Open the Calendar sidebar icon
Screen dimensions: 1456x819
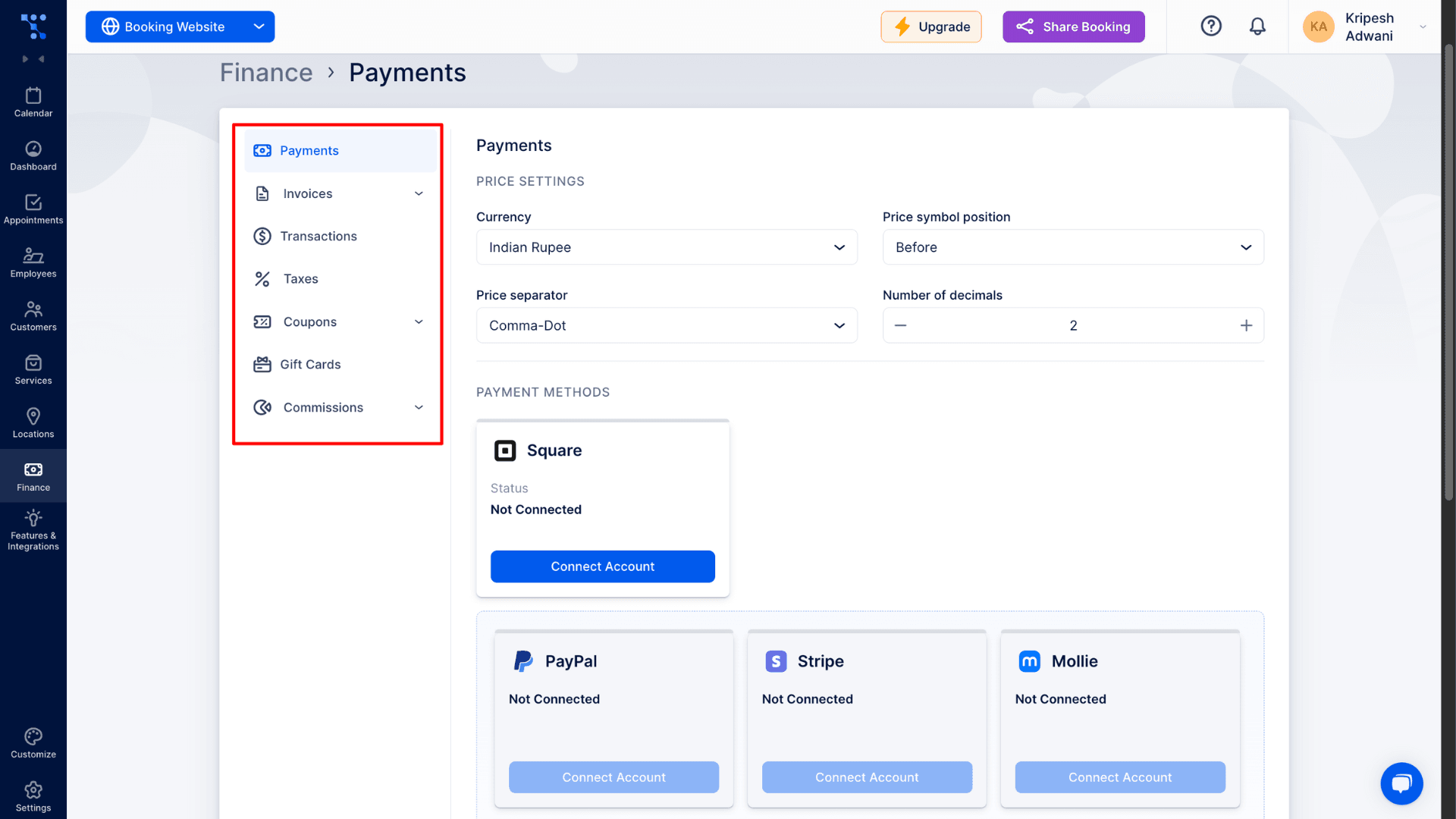[x=33, y=96]
